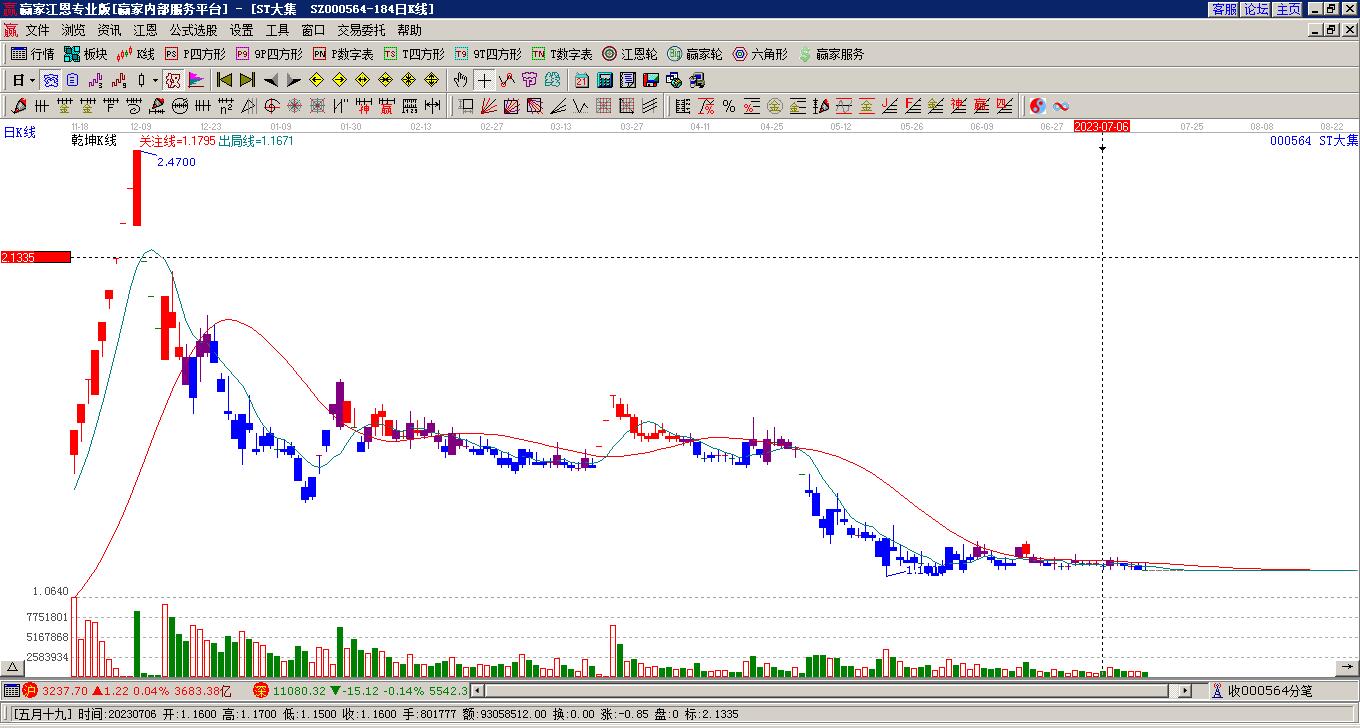Open the T数字表 tool
The image size is (1360, 728).
(x=562, y=54)
